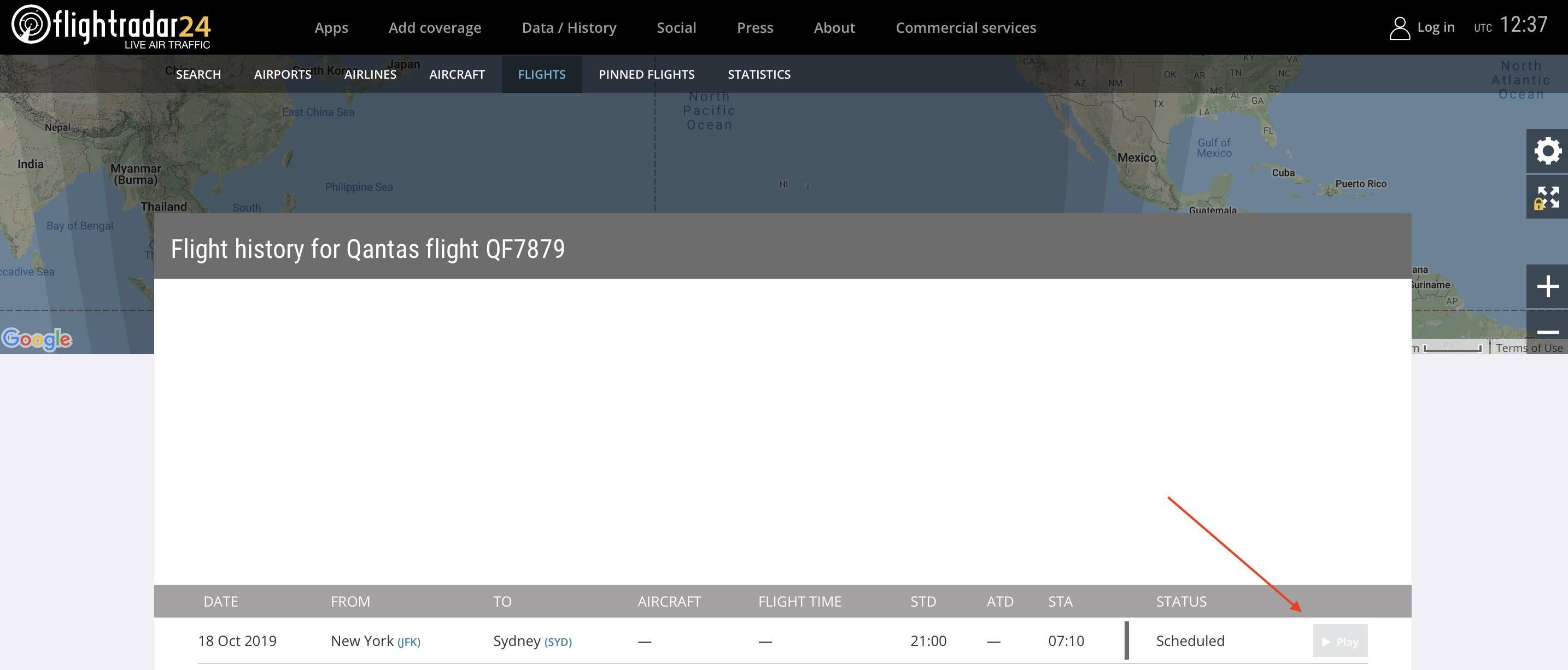The width and height of the screenshot is (1568, 670).
Task: Click the FLIGHT TIME column header
Action: pyautogui.click(x=799, y=601)
